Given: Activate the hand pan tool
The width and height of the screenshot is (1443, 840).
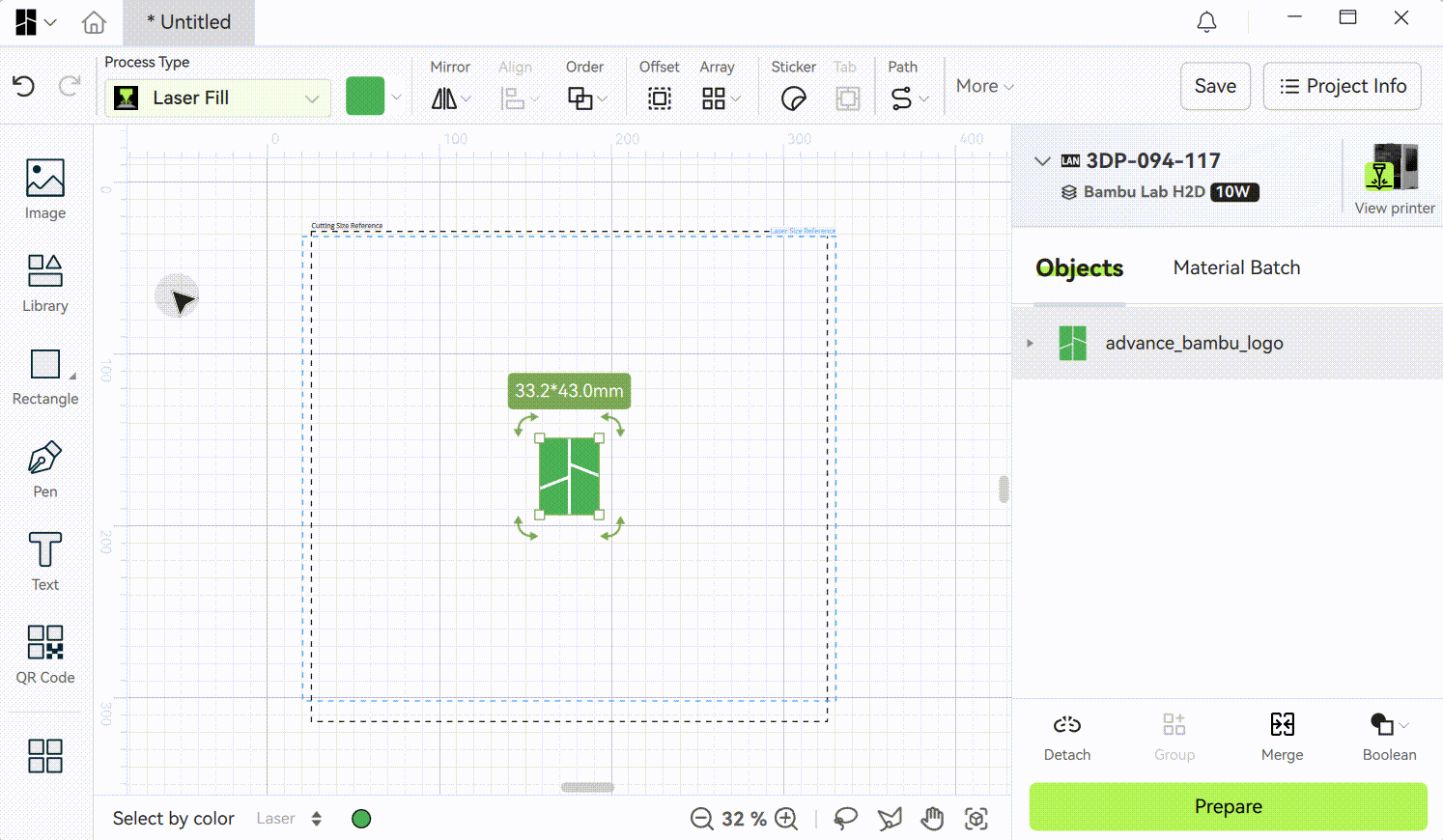Looking at the screenshot, I should pos(932,819).
